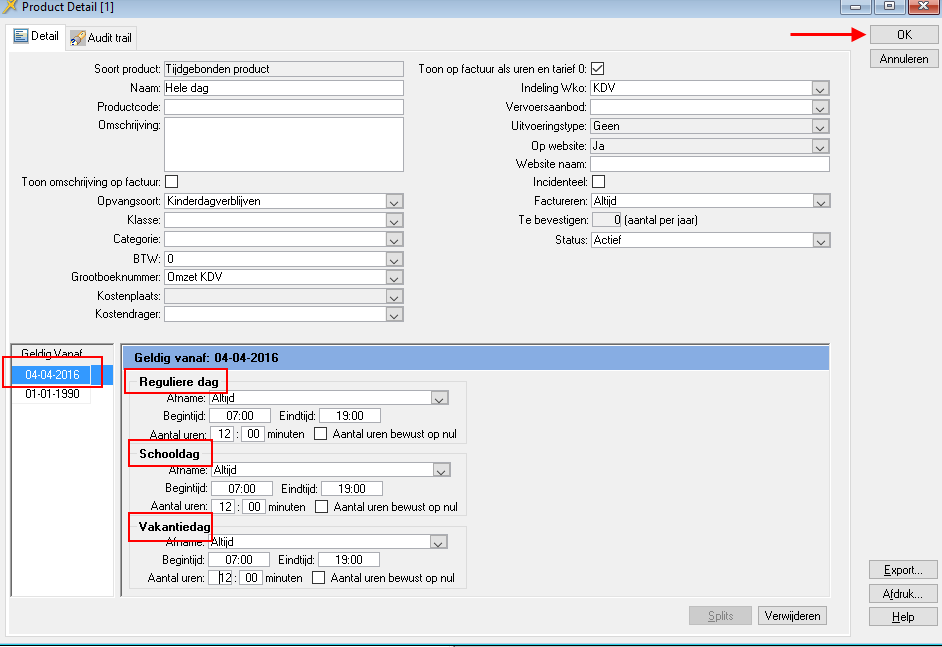Click the Productcode input field
The height and width of the screenshot is (647, 942).
[x=283, y=107]
